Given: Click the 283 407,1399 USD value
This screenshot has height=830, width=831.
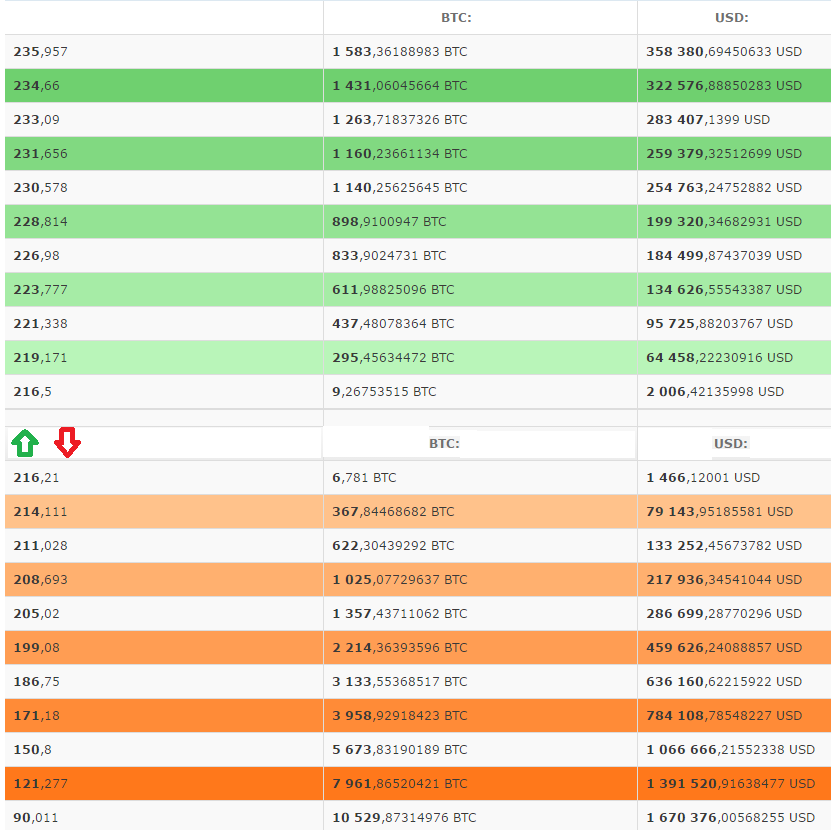Looking at the screenshot, I should pos(708,120).
